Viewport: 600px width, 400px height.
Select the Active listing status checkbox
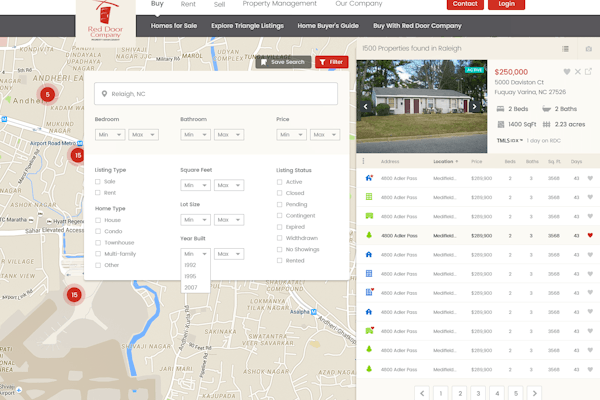tap(279, 182)
